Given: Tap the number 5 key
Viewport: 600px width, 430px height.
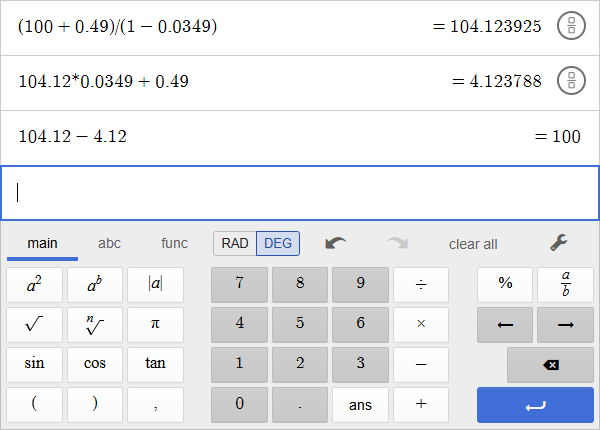Looking at the screenshot, I should tap(300, 325).
